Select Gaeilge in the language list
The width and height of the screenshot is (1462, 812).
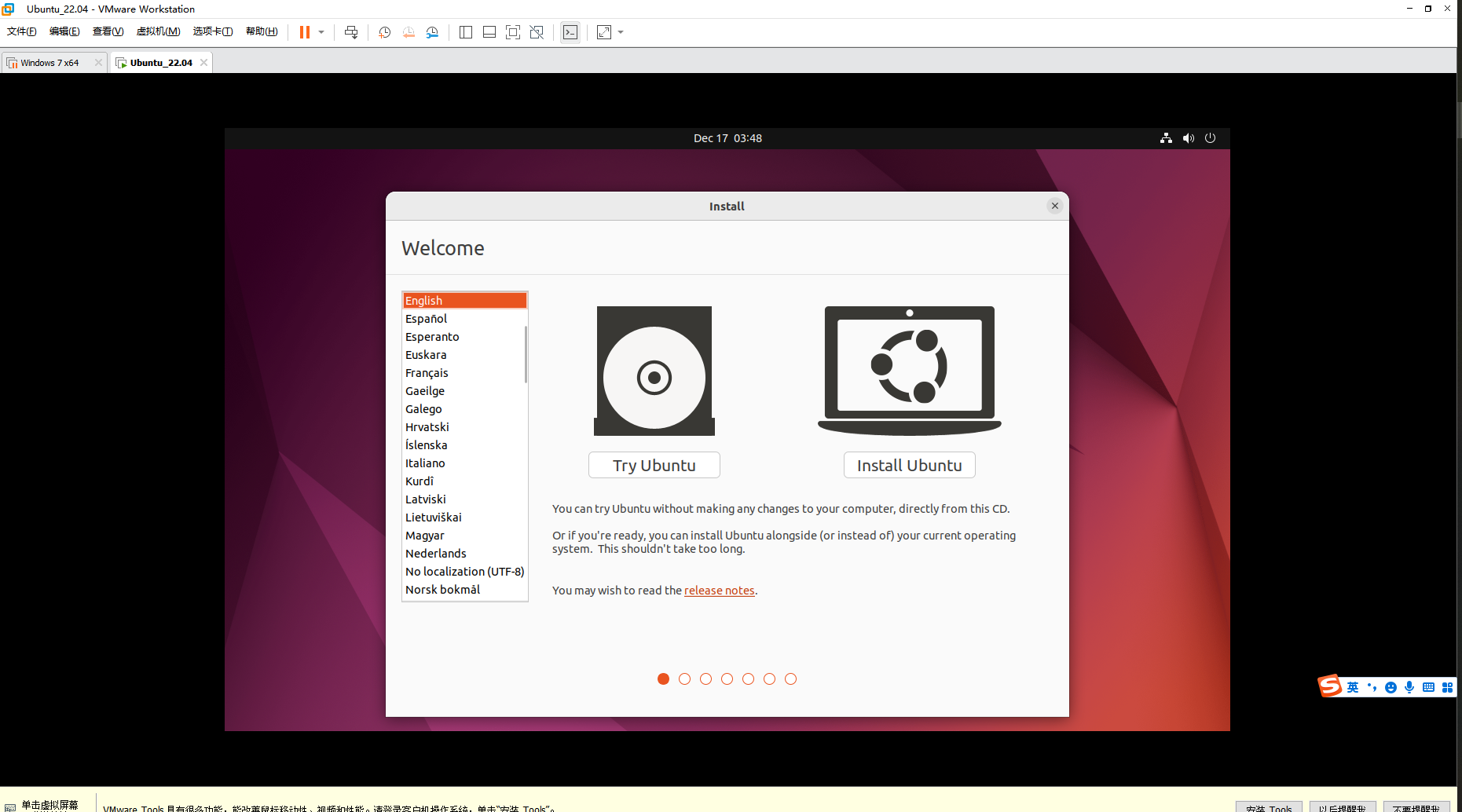(x=464, y=391)
